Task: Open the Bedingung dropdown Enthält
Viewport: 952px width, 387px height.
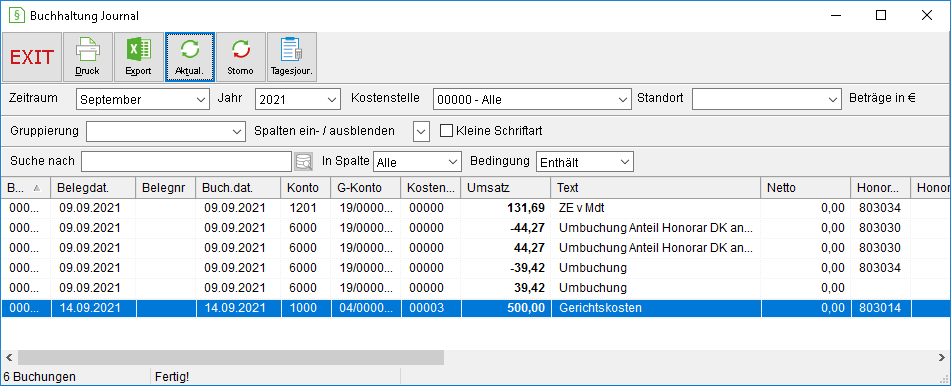Action: (x=585, y=162)
